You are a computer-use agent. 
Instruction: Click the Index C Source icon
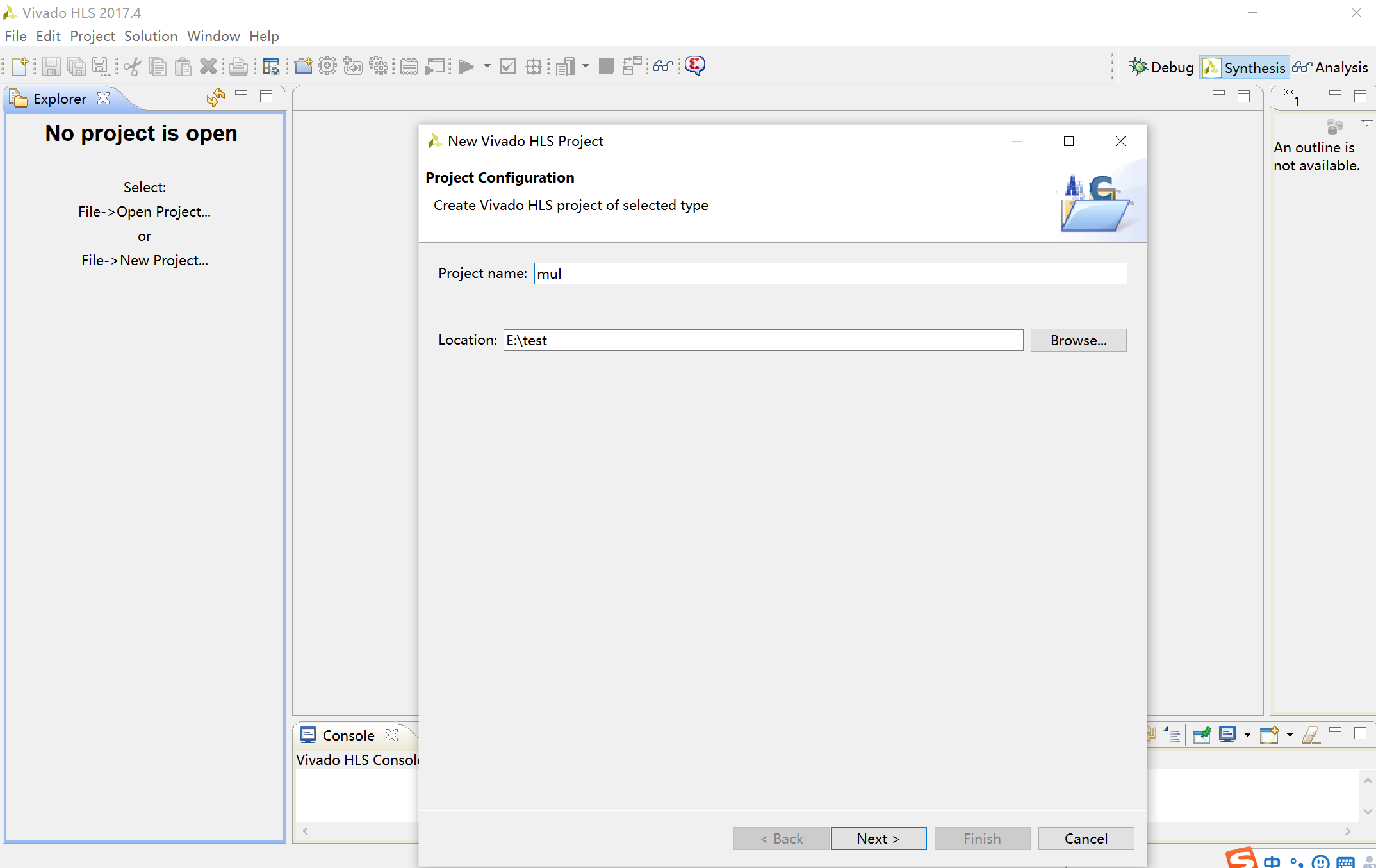(x=409, y=66)
